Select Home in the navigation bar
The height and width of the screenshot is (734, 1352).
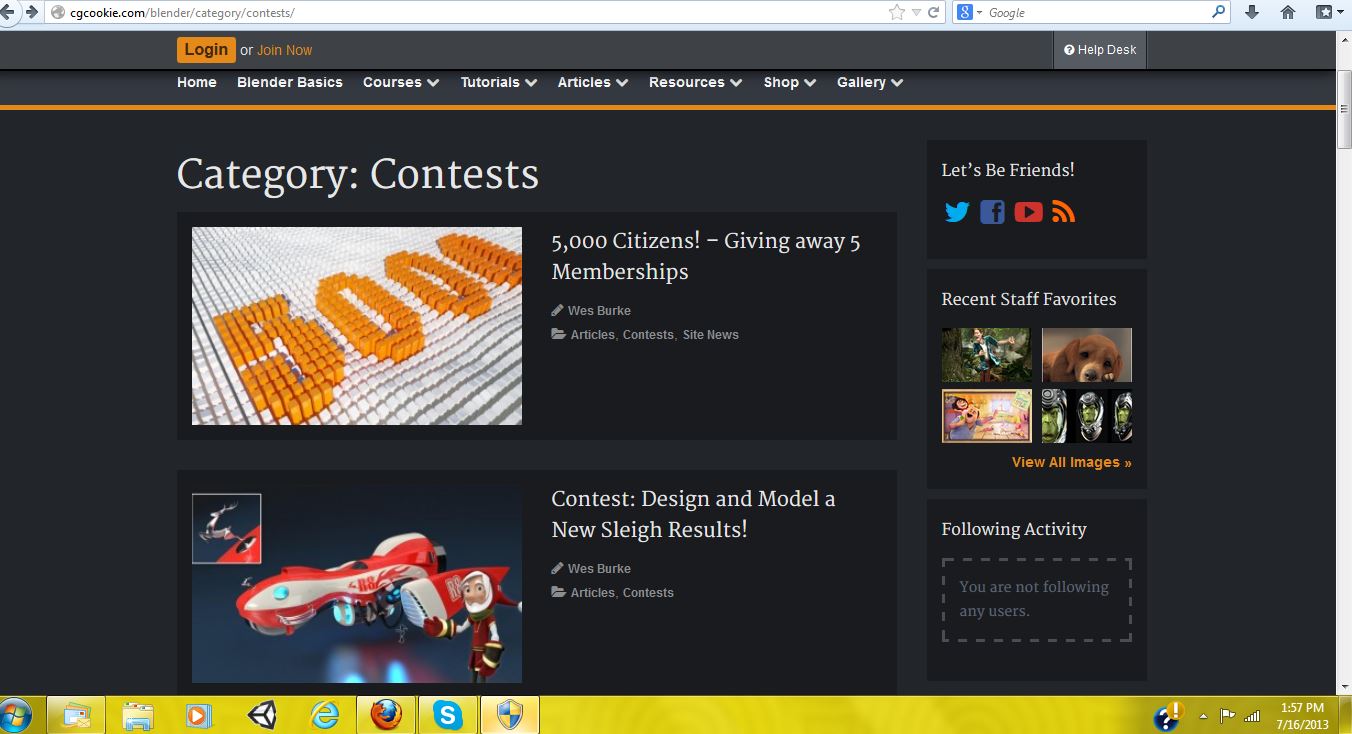(x=196, y=82)
